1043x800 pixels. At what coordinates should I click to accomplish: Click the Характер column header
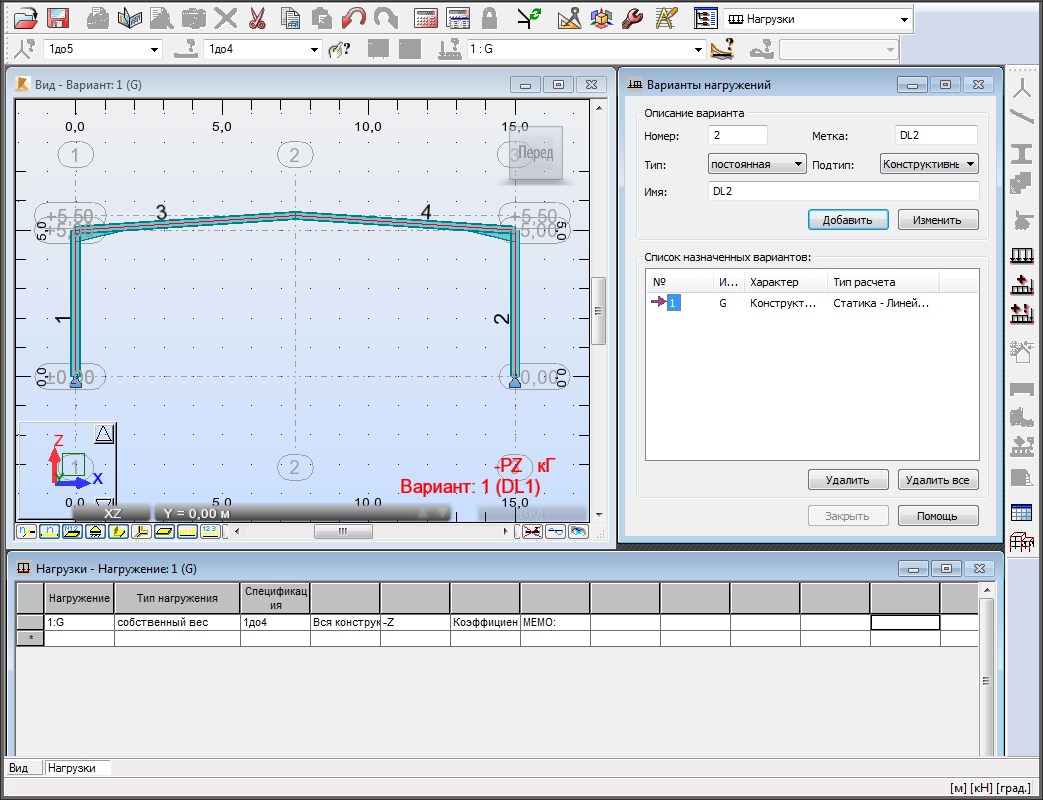tap(786, 282)
